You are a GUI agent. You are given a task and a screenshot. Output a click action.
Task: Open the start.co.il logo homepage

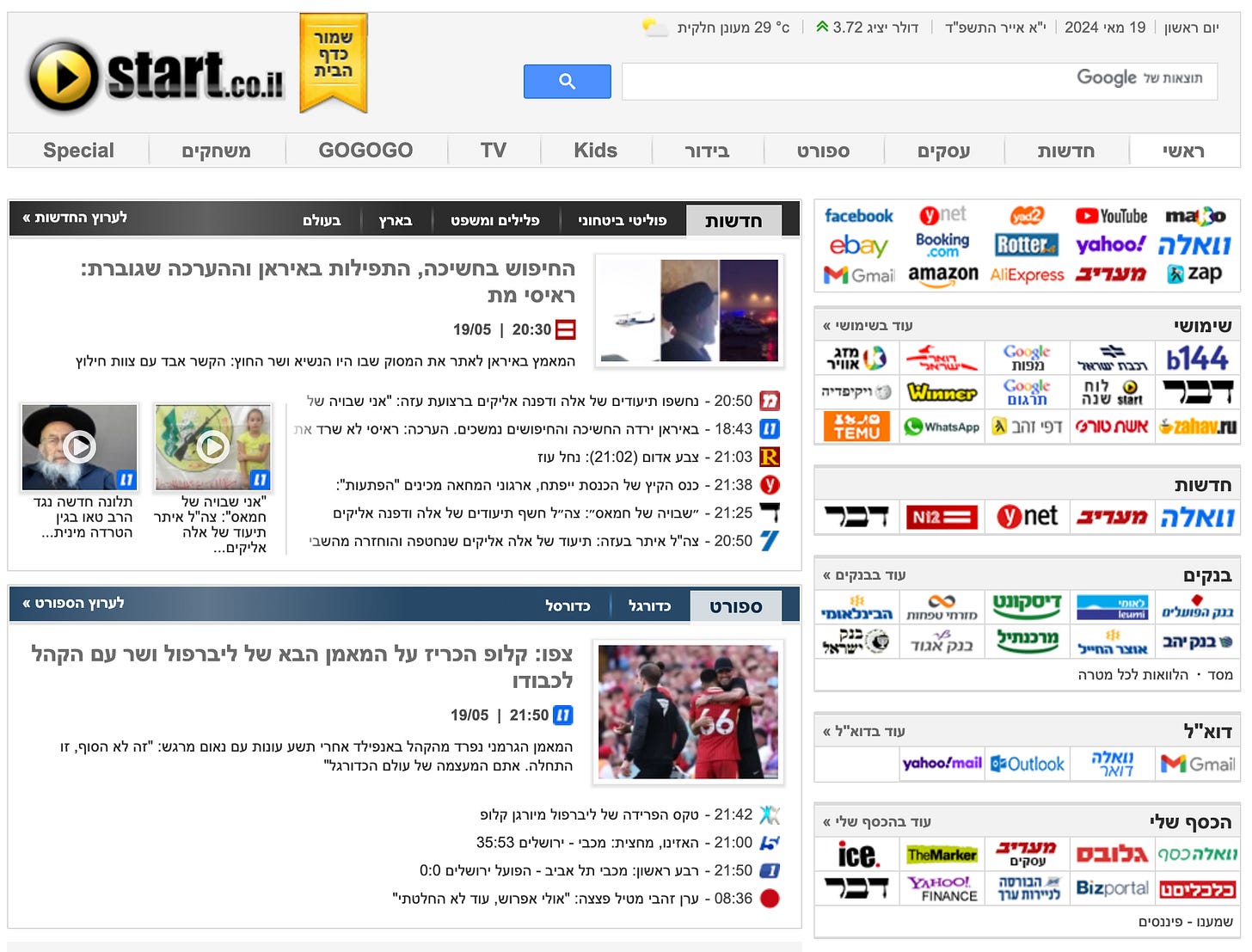click(156, 77)
